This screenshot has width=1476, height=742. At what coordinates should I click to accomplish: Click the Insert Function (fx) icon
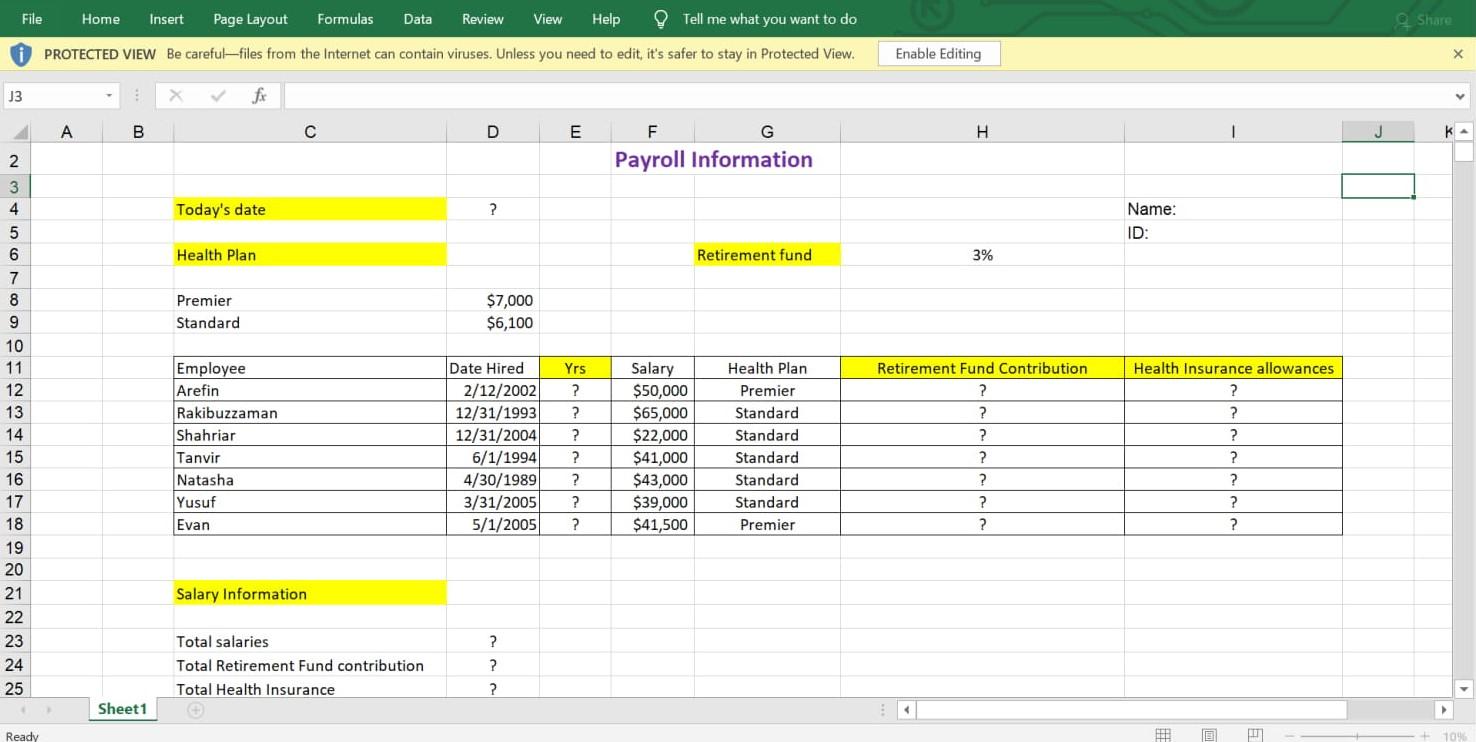tap(259, 96)
